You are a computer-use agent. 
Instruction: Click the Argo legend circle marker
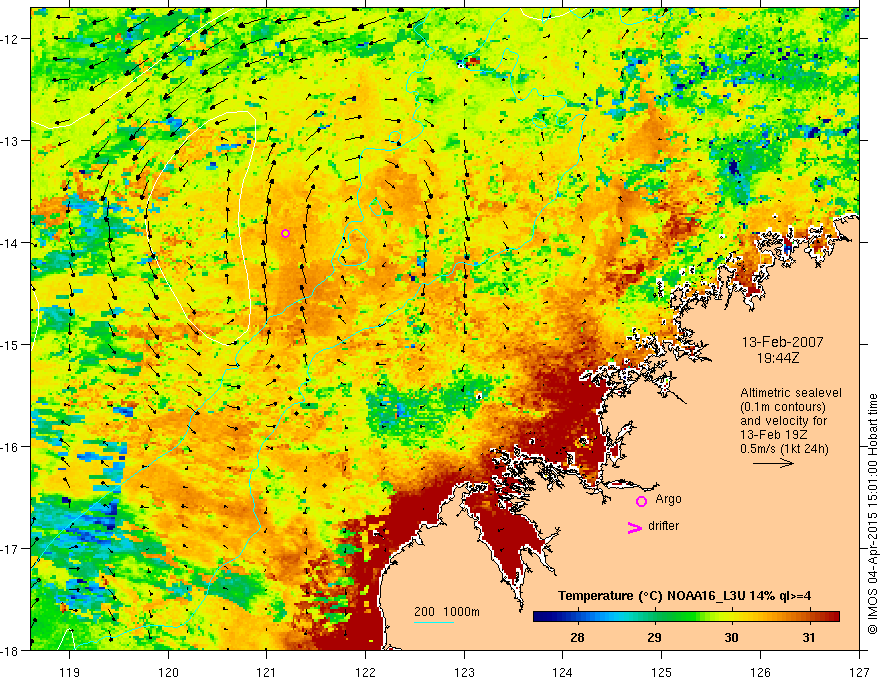[641, 501]
